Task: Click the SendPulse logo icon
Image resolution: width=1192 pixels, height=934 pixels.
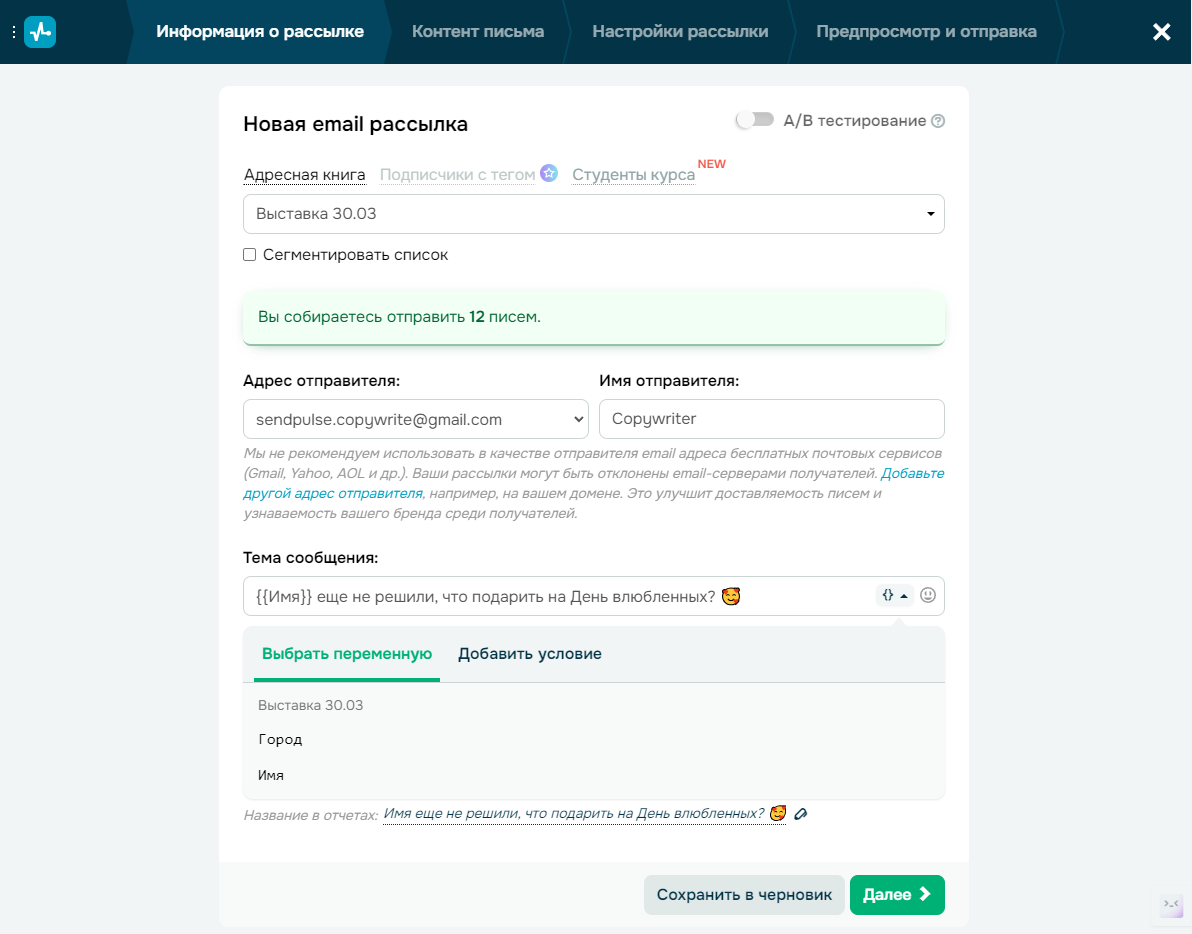Action: pyautogui.click(x=40, y=32)
